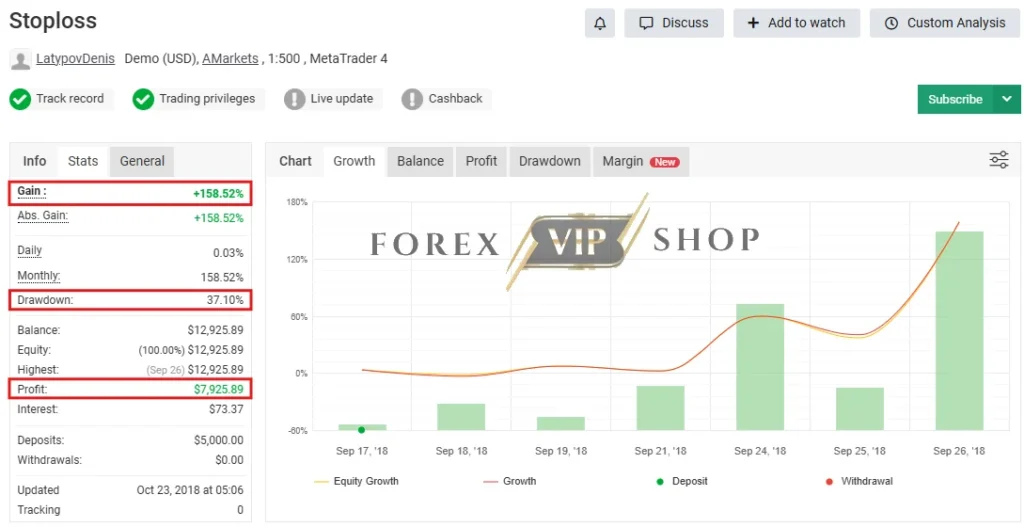Click Add to watch button

(797, 23)
